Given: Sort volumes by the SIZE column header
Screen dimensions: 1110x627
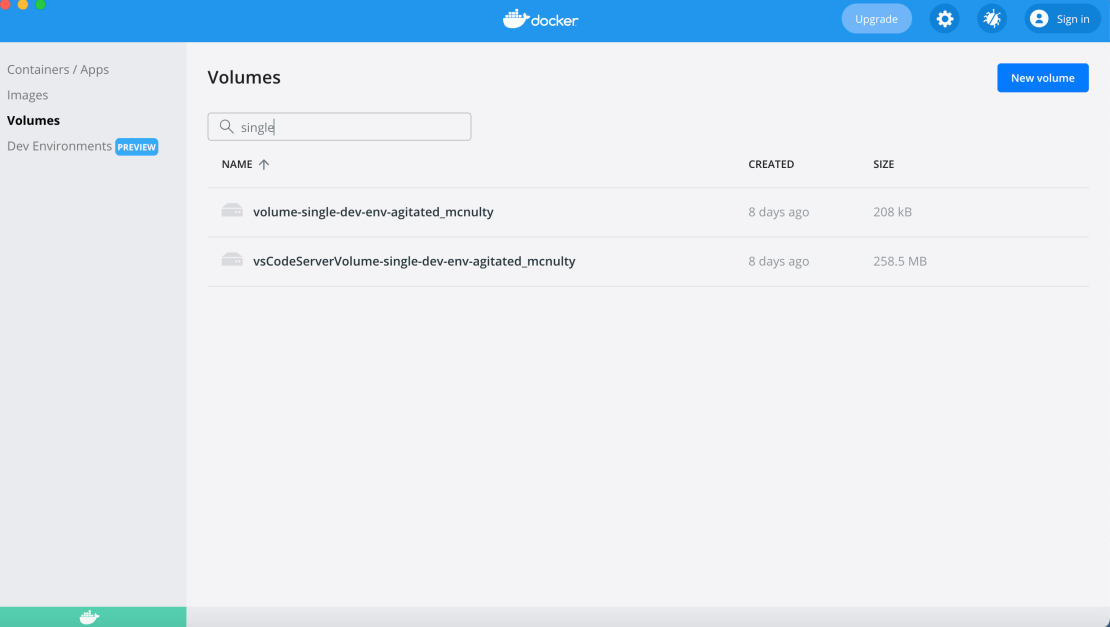Looking at the screenshot, I should point(883,164).
